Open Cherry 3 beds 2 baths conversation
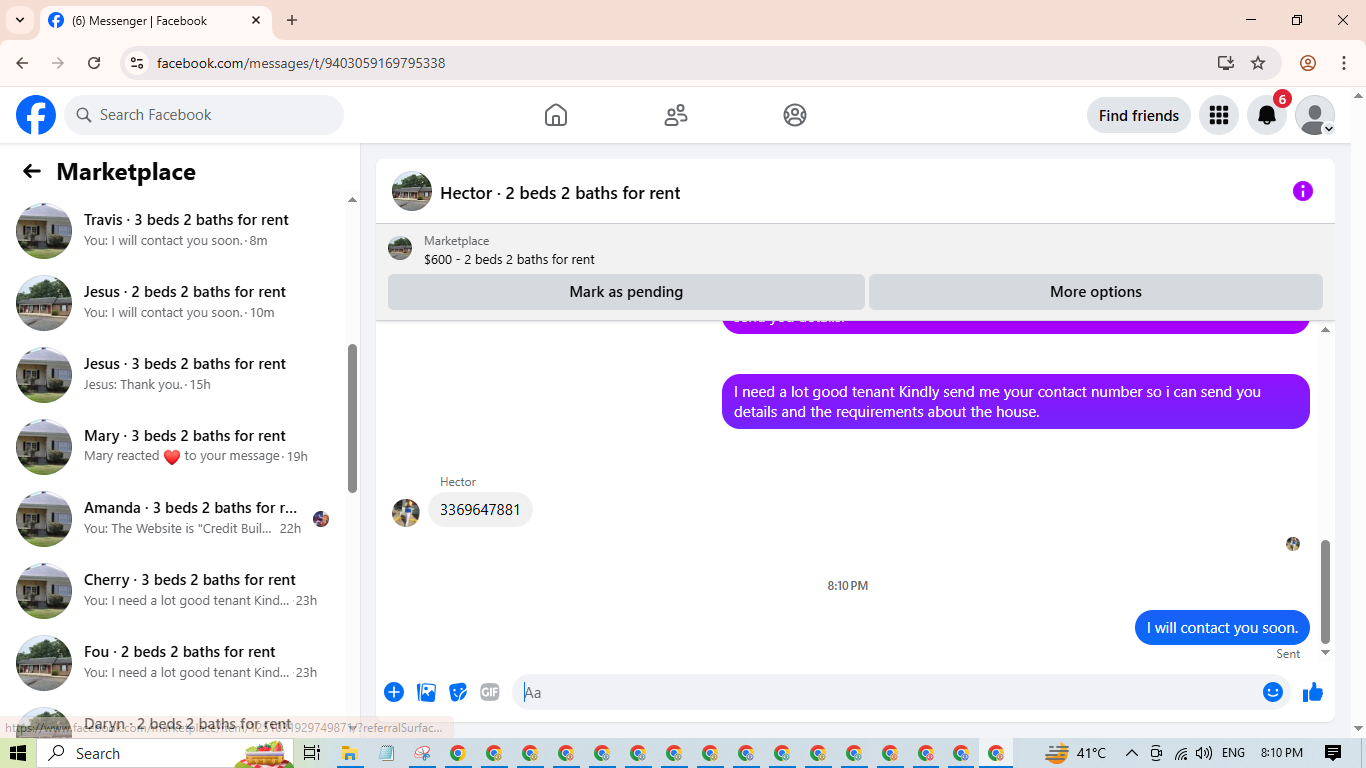The height and width of the screenshot is (768, 1366). coord(175,590)
